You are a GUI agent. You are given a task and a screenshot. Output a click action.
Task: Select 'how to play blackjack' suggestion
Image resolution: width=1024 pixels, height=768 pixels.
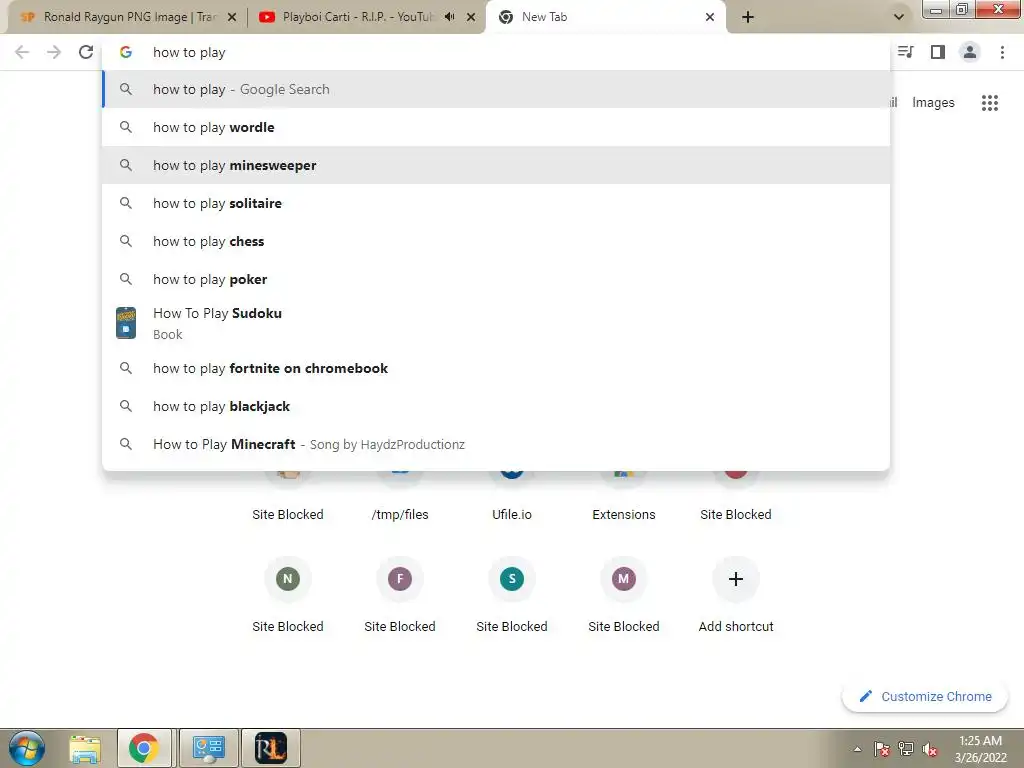(x=496, y=406)
